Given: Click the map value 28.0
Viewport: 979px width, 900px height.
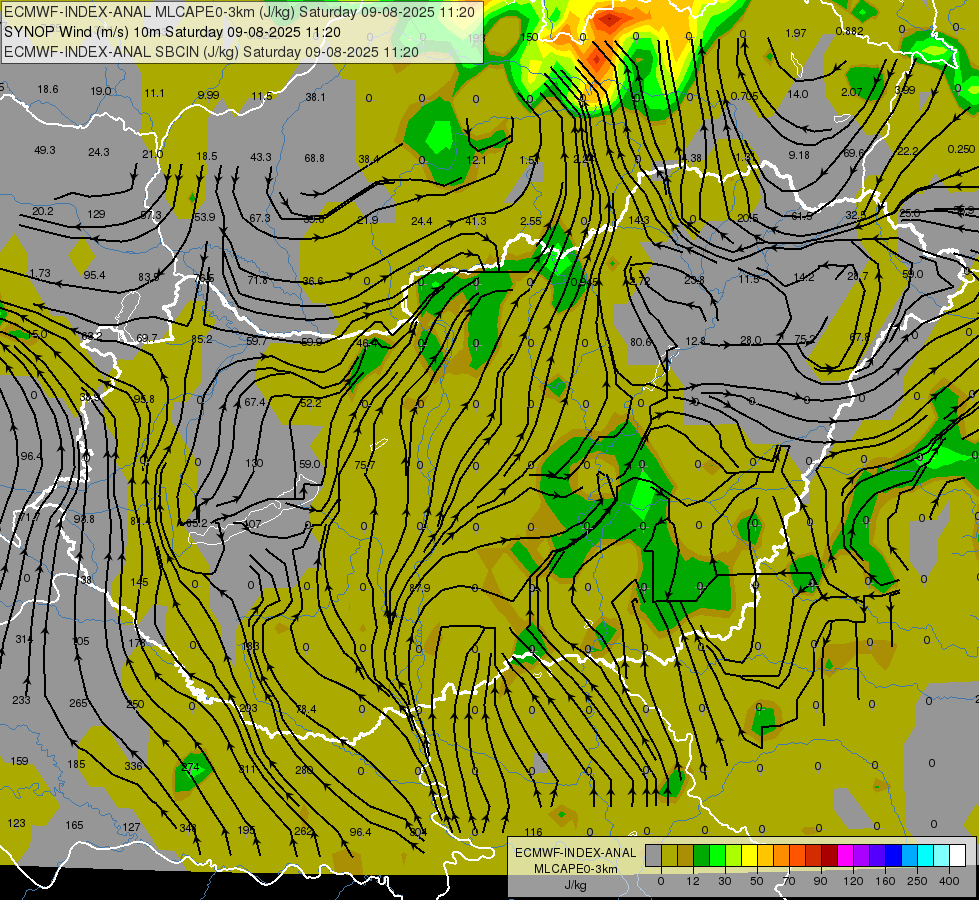Looking at the screenshot, I should tap(750, 340).
